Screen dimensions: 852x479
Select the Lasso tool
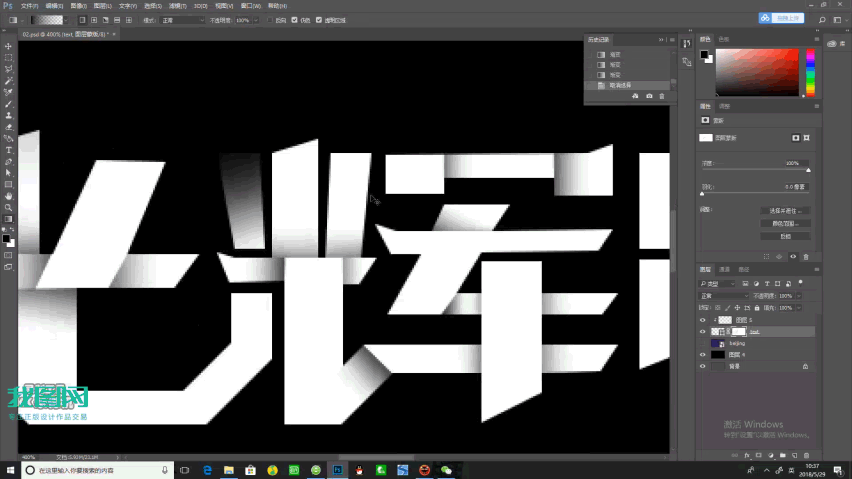point(8,69)
